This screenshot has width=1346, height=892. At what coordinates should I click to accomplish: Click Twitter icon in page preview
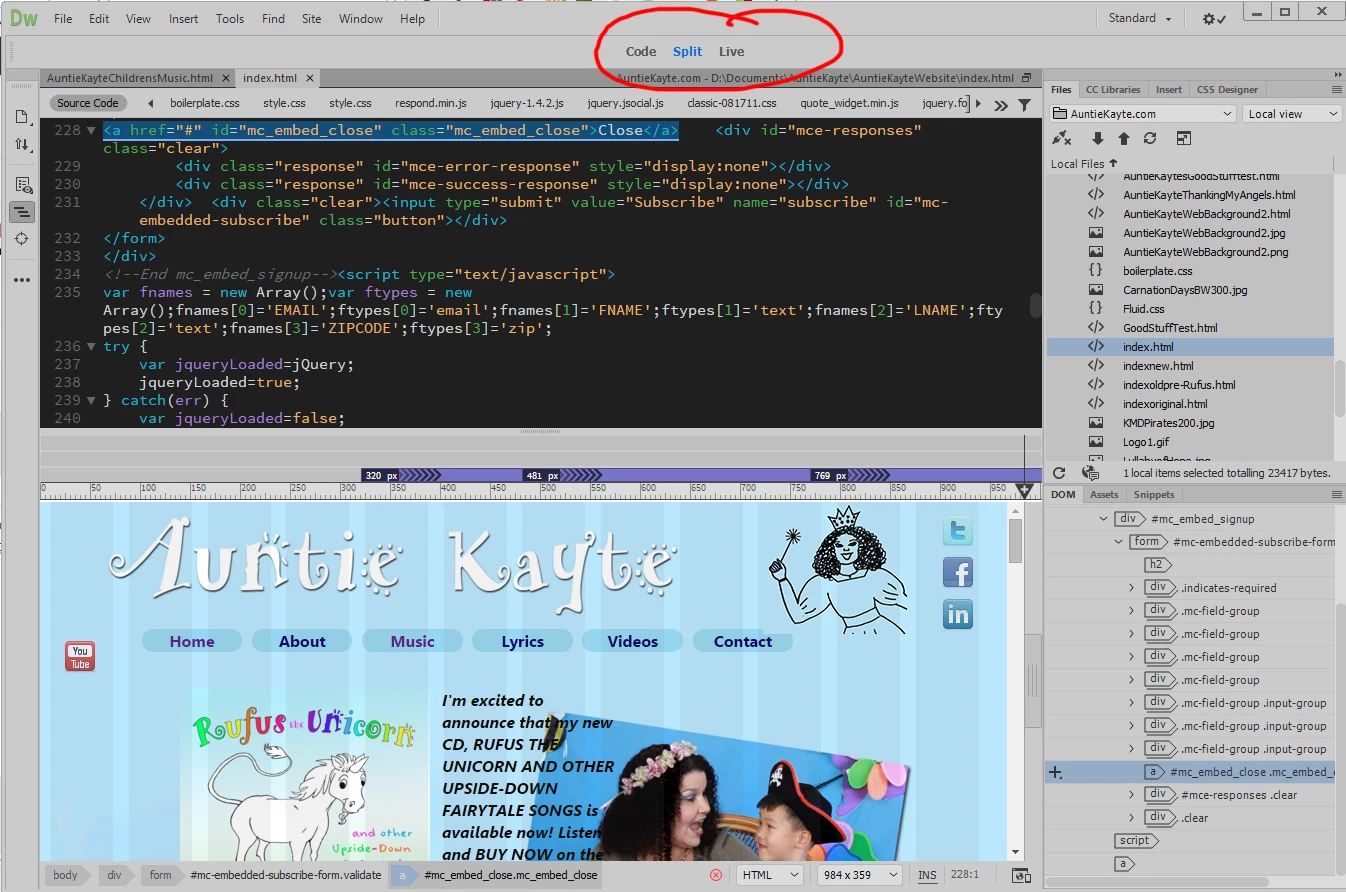(957, 530)
